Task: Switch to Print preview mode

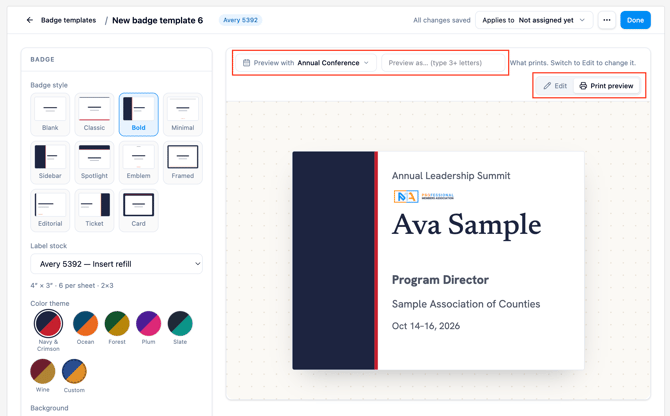Action: pos(606,86)
